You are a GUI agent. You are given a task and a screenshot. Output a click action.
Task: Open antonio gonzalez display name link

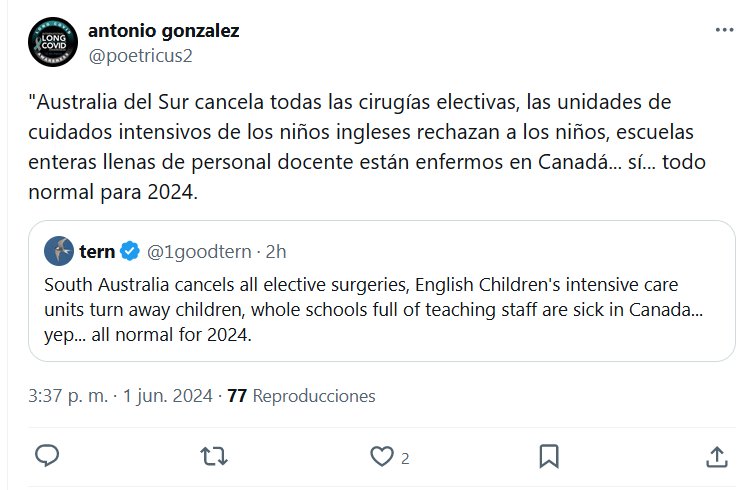[164, 30]
